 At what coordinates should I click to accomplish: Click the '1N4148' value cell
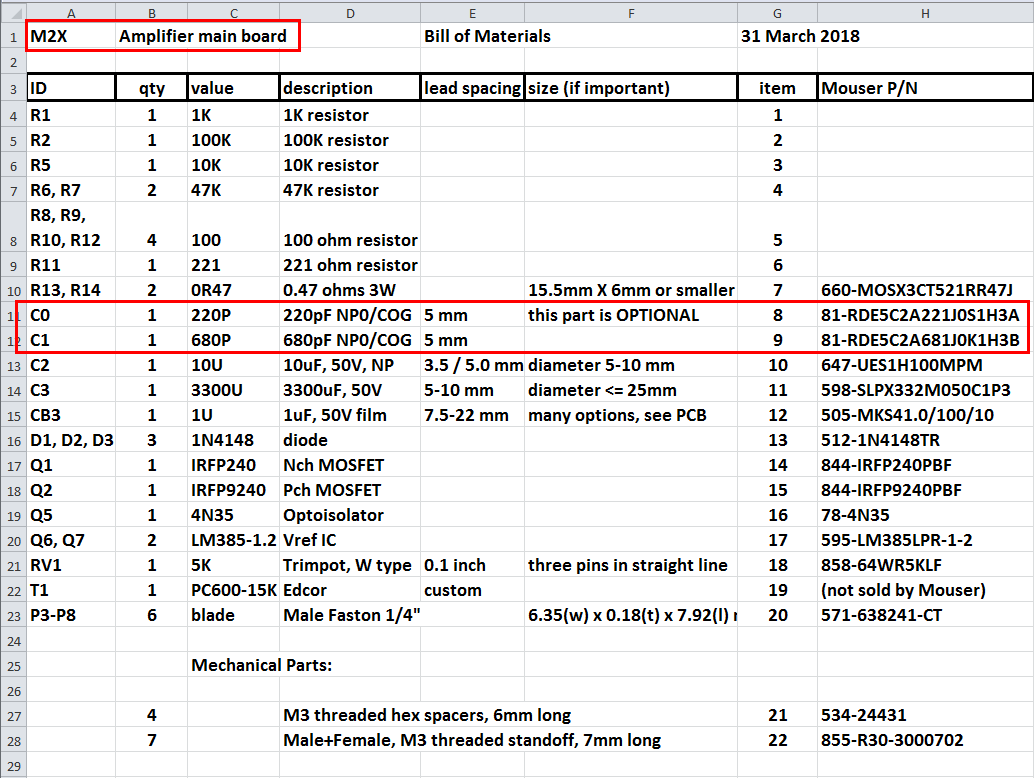point(233,440)
